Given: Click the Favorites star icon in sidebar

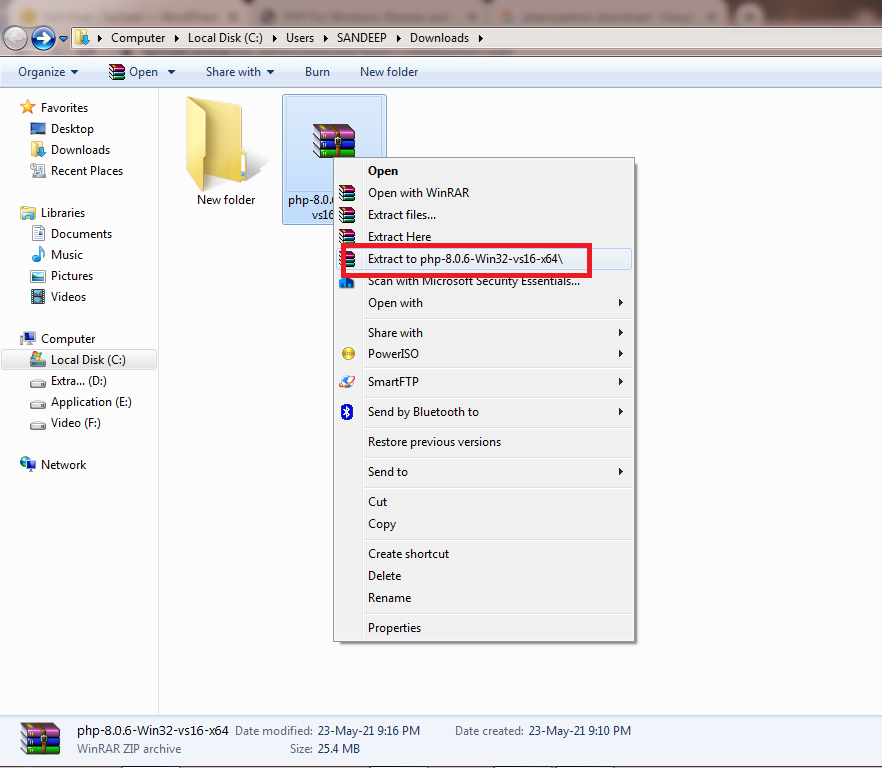Looking at the screenshot, I should 28,108.
